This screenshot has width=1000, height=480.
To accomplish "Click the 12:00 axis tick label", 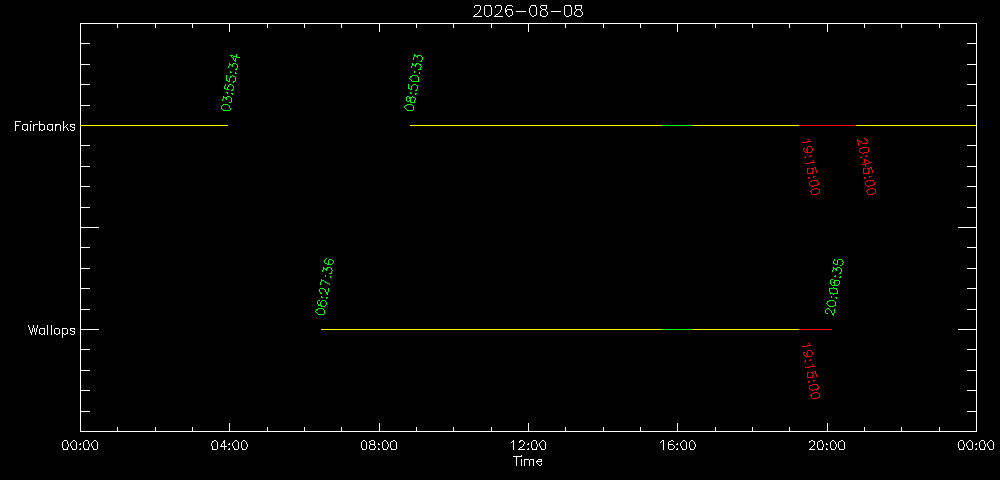I will pyautogui.click(x=528, y=445).
